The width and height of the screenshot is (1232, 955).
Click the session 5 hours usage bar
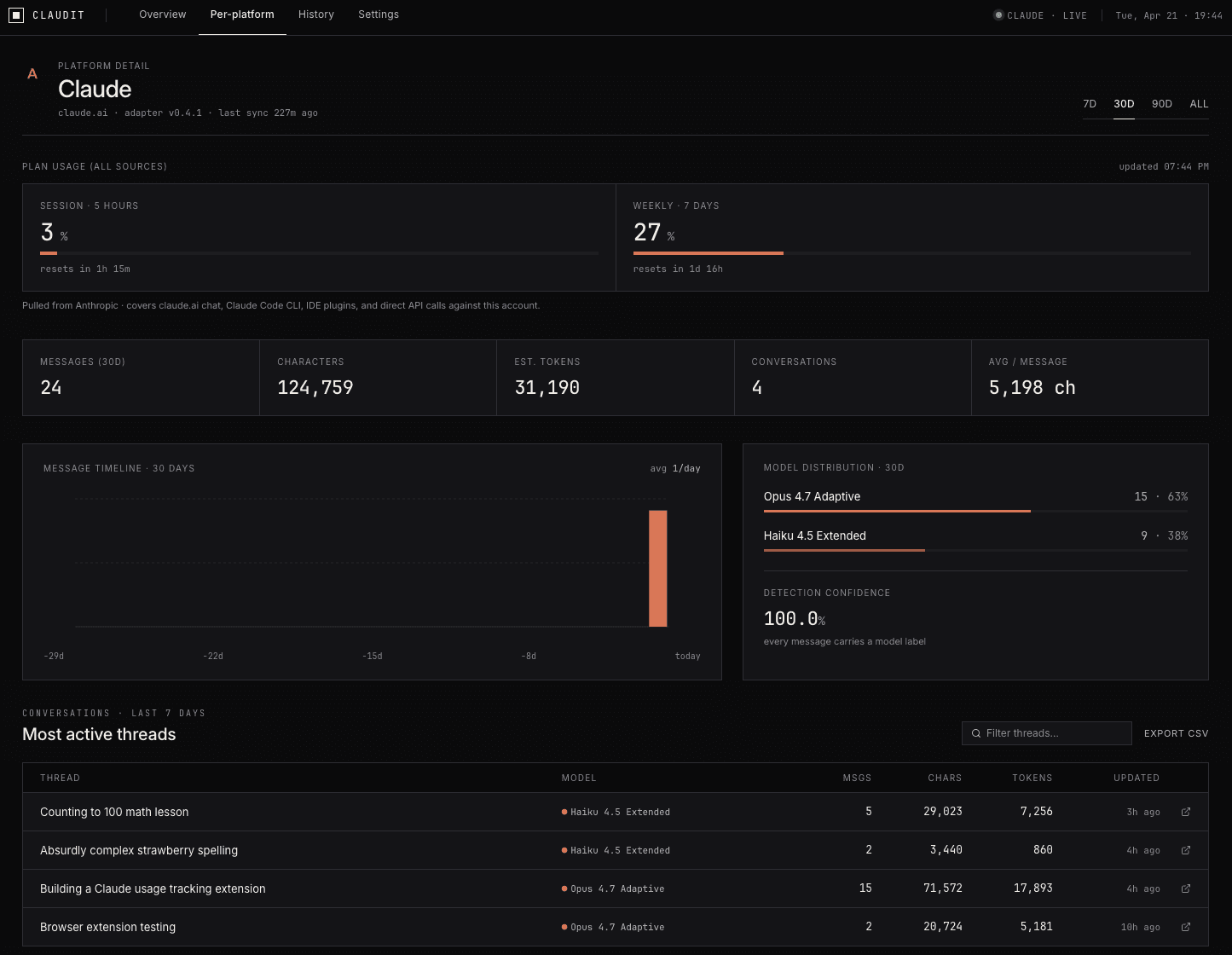(319, 253)
